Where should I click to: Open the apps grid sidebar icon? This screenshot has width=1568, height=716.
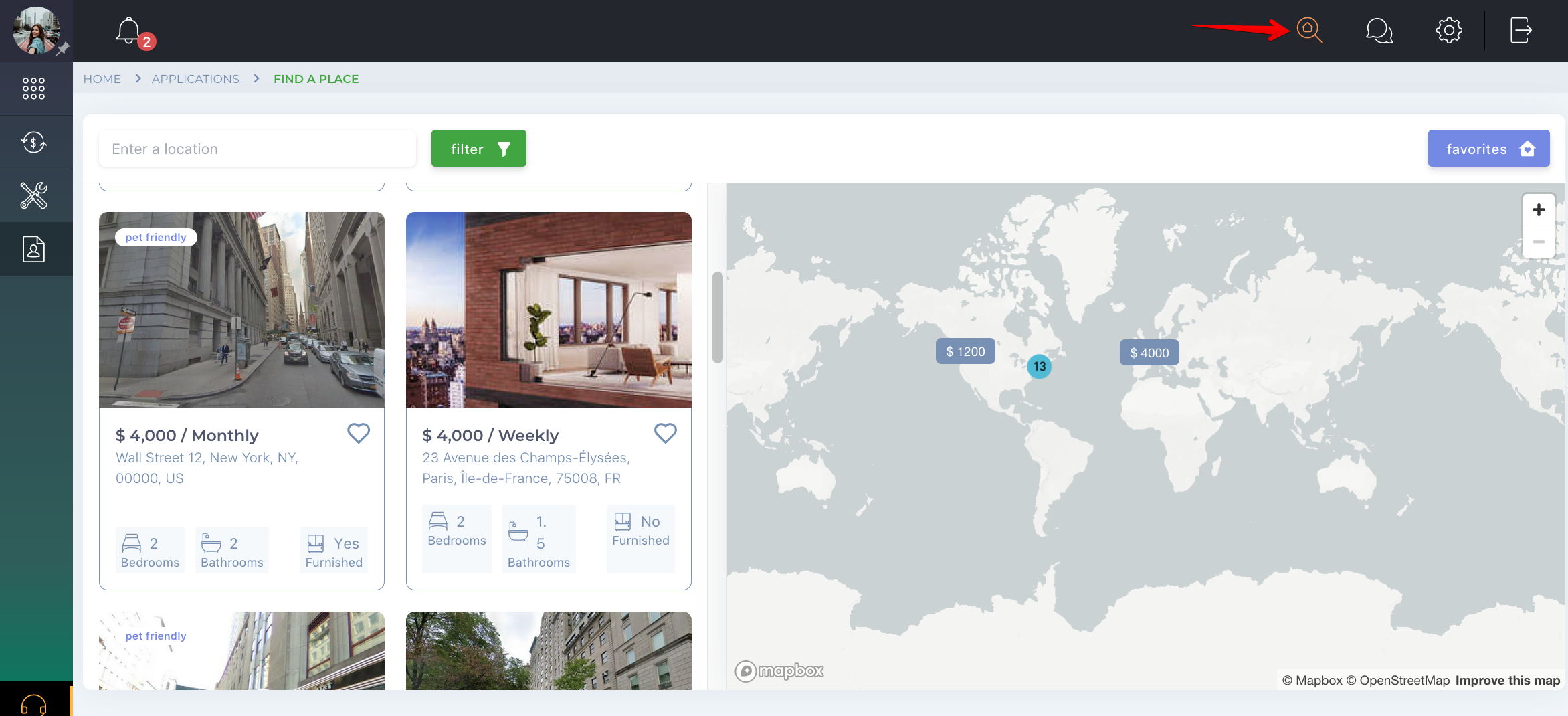coord(33,88)
